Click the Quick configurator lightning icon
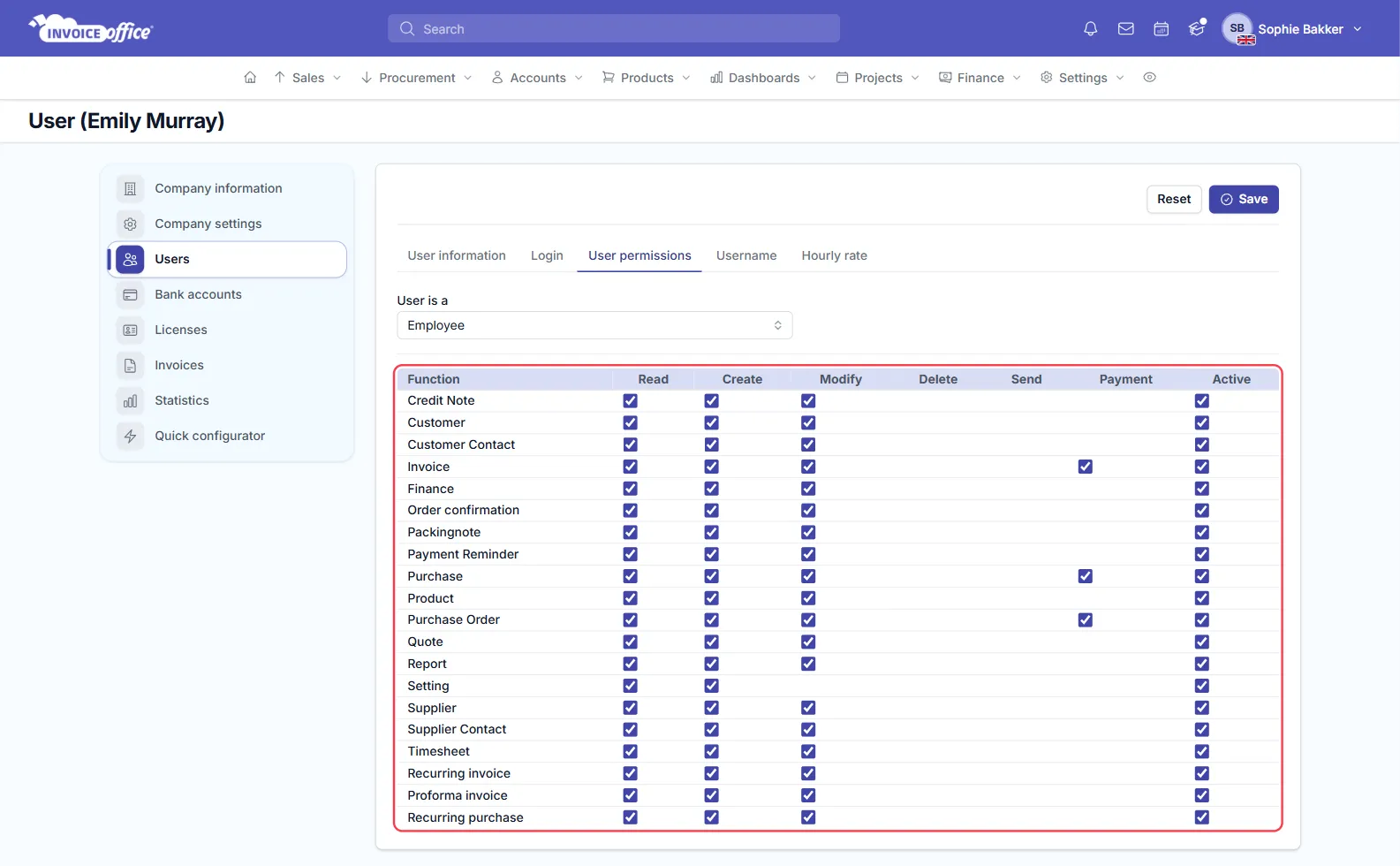 click(130, 436)
